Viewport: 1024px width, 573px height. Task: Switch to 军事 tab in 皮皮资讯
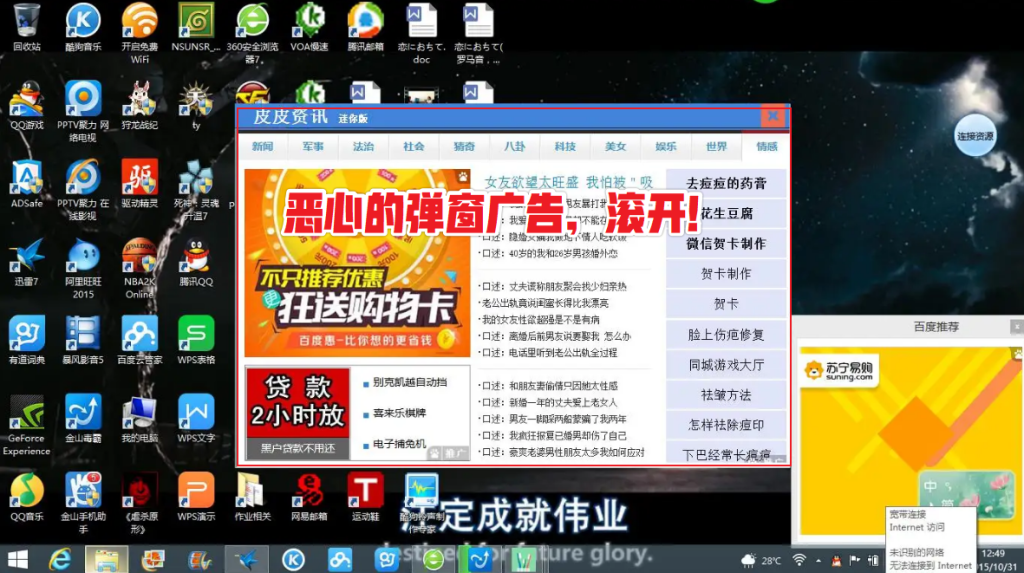coord(313,147)
